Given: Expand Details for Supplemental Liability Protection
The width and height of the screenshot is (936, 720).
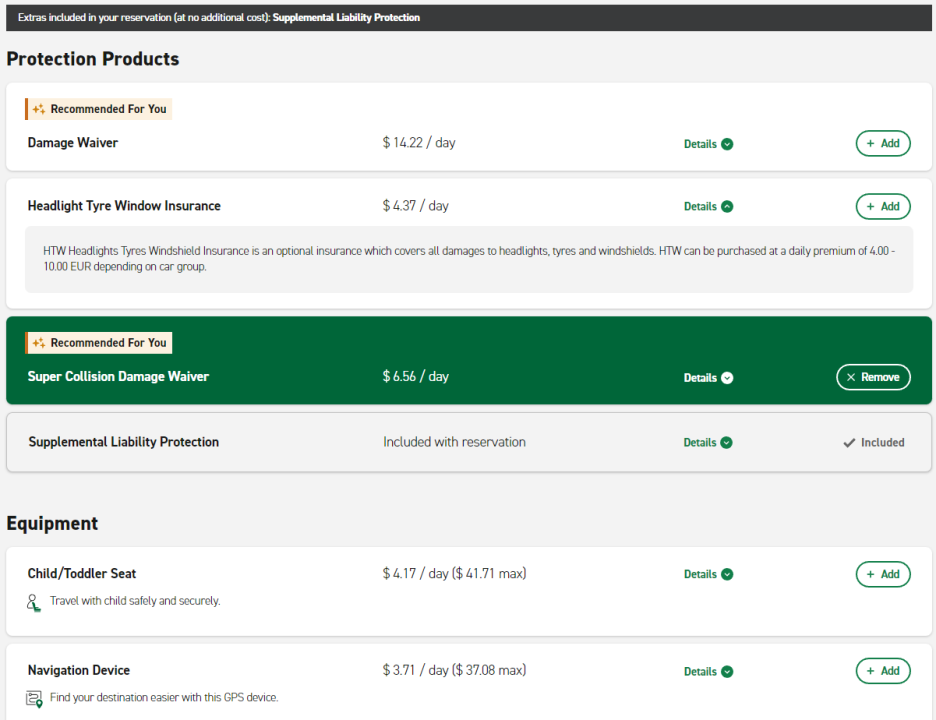Looking at the screenshot, I should coord(708,442).
